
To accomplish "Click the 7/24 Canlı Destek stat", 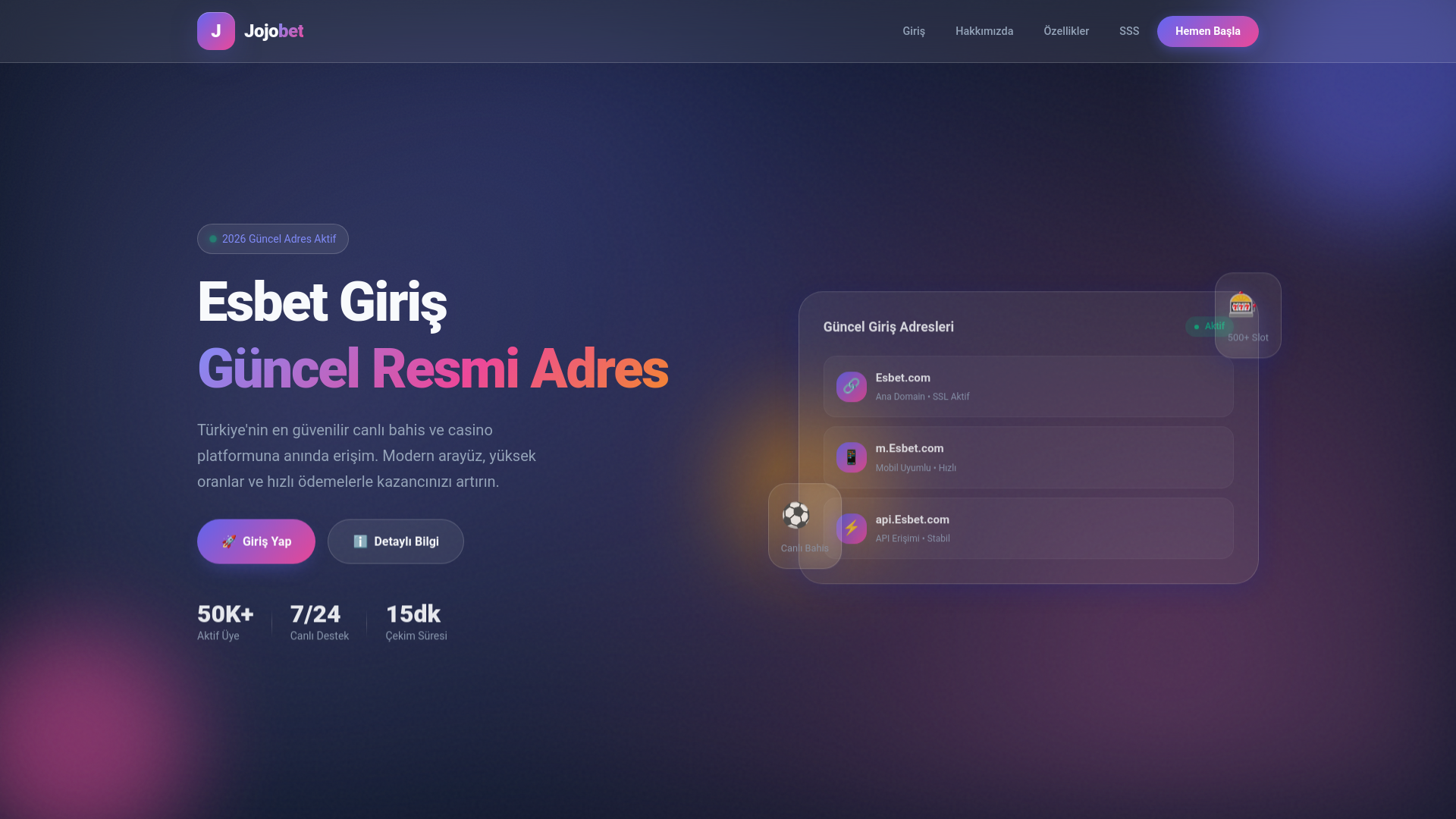I will pos(319,622).
